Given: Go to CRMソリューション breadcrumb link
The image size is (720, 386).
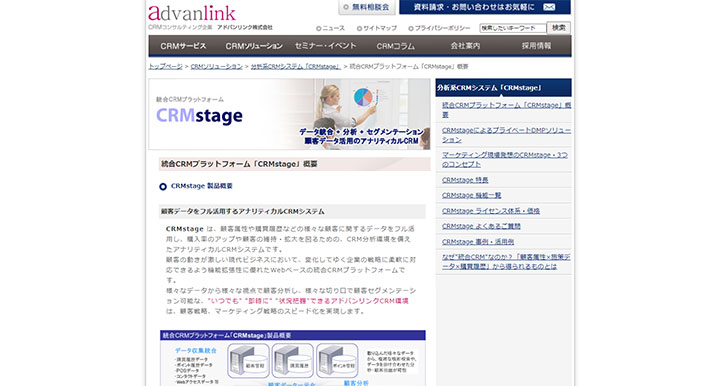Looking at the screenshot, I should 216,67.
